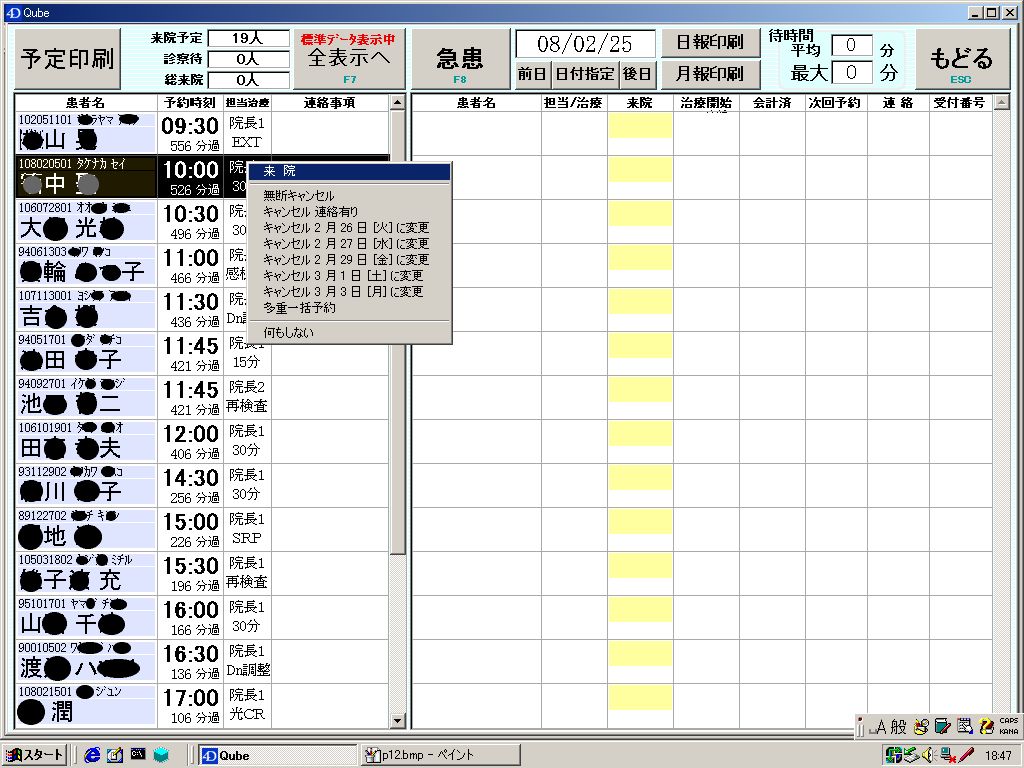The image size is (1024, 768).
Task: Click the IME help question mark icon
Action: pos(986,727)
